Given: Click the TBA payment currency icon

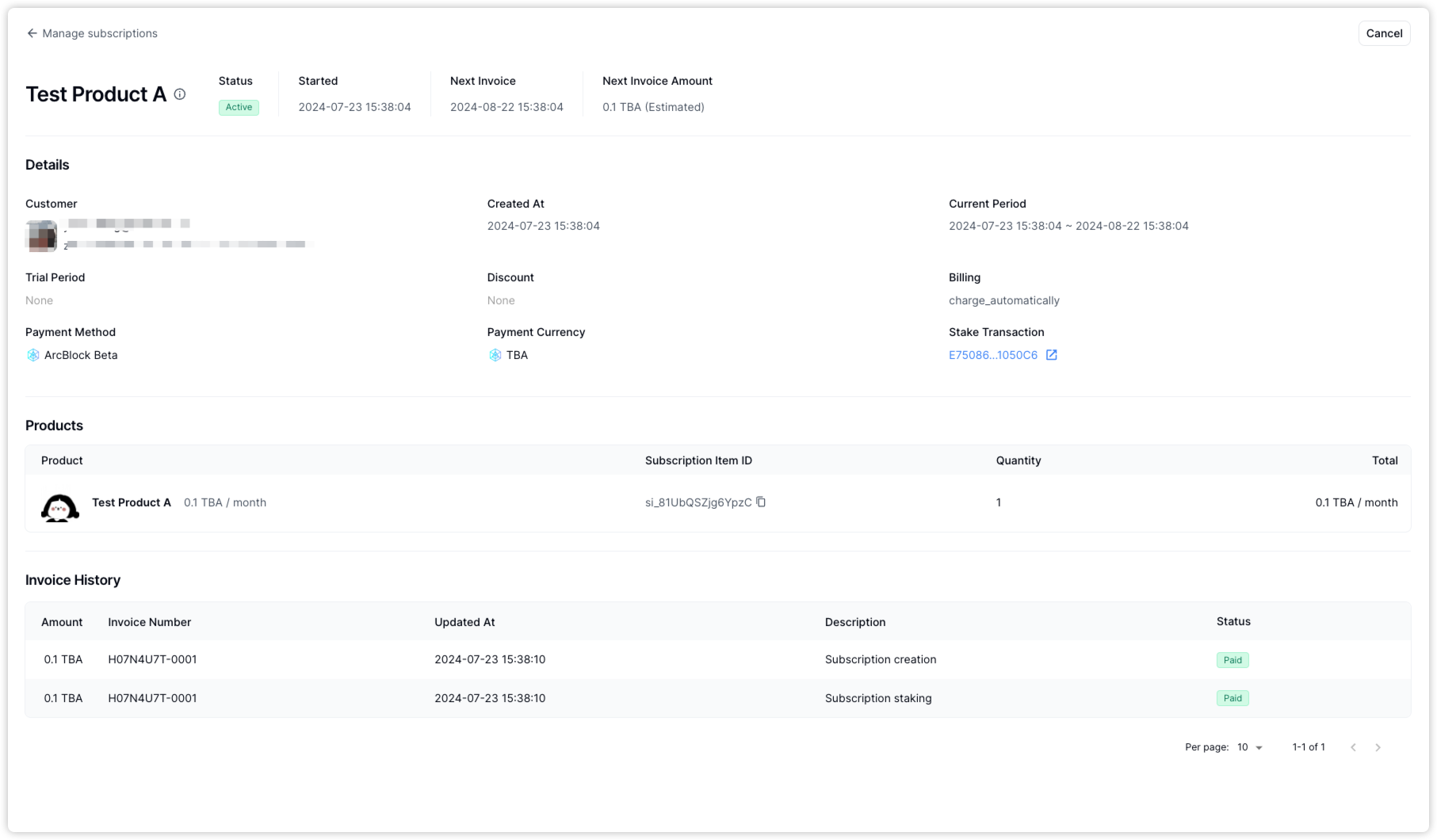Looking at the screenshot, I should click(x=495, y=355).
